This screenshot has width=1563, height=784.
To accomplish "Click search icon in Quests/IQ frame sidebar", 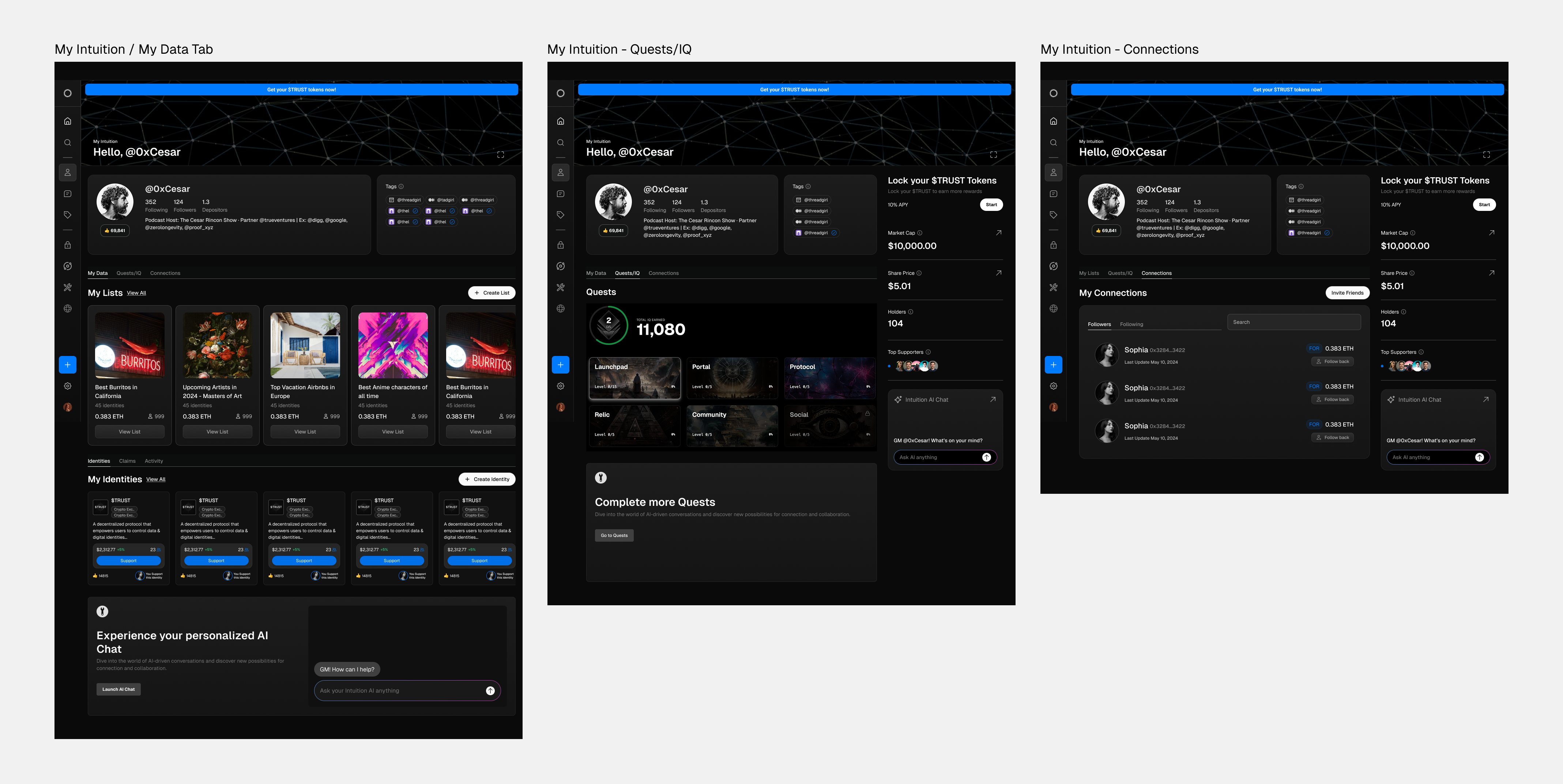I will click(560, 143).
